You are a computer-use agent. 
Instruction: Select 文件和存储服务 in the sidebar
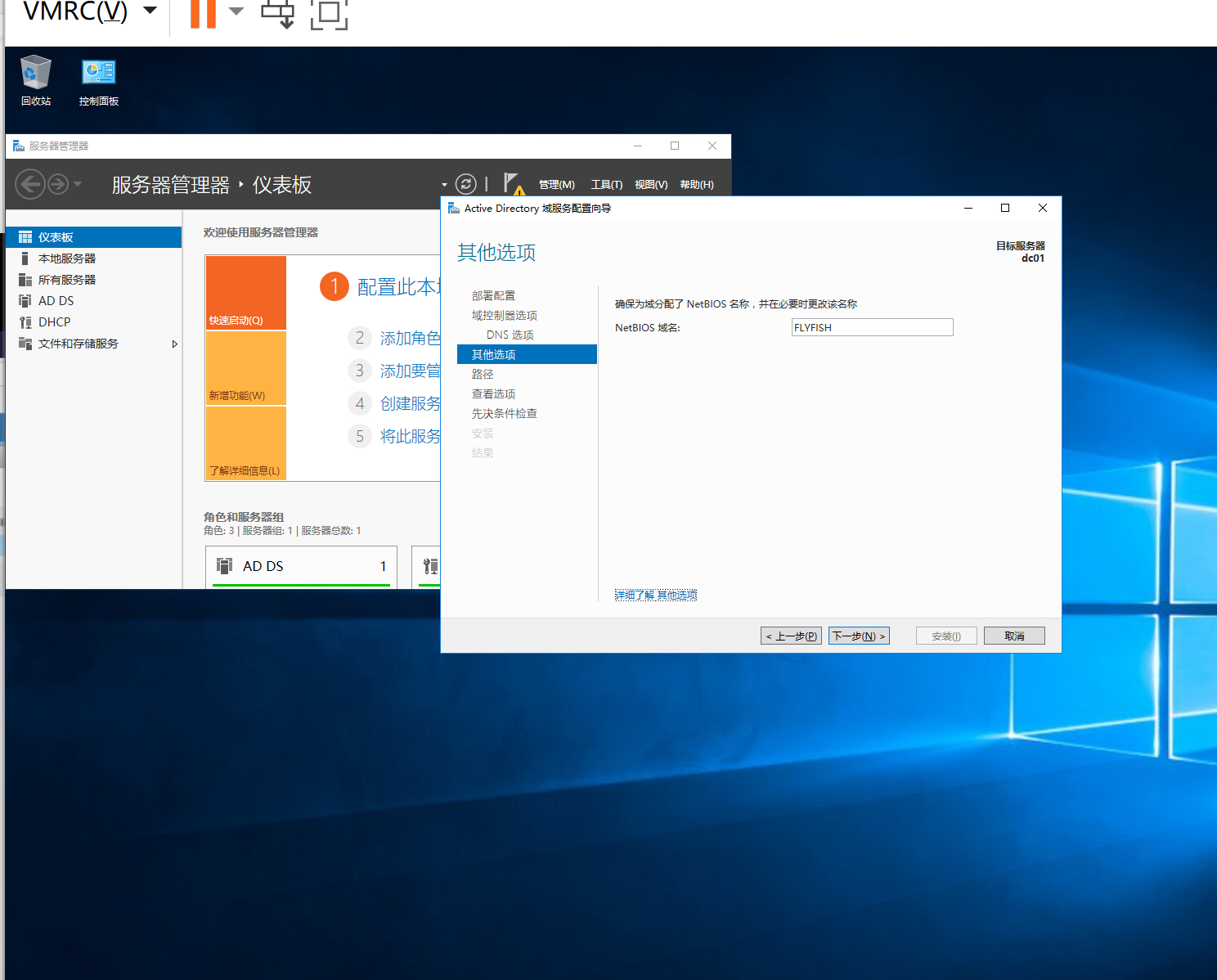click(93, 344)
